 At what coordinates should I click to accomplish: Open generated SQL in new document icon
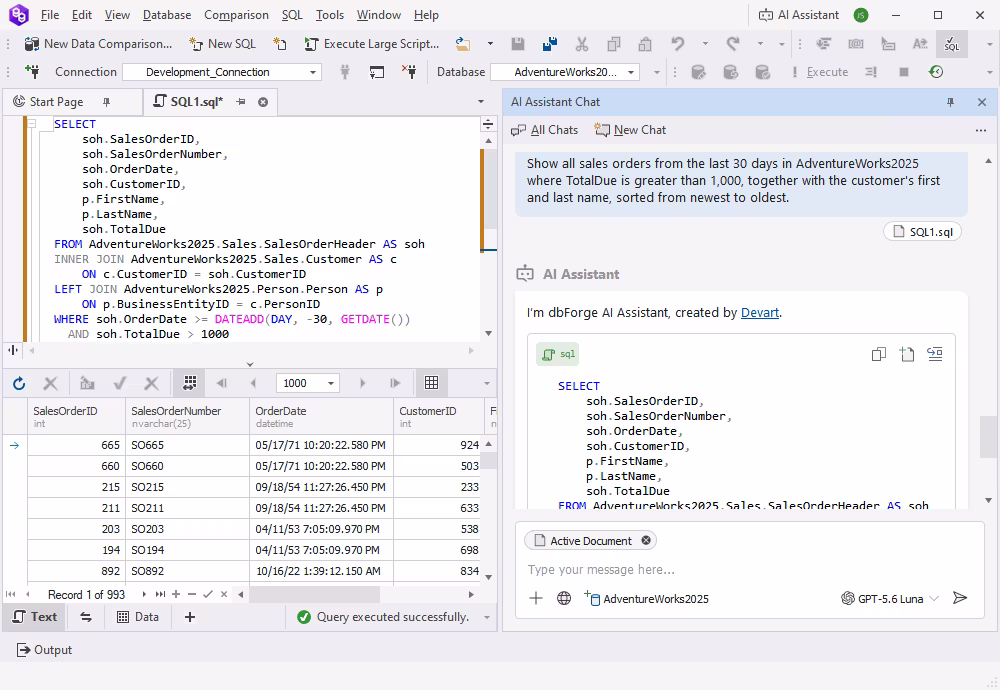click(x=907, y=354)
